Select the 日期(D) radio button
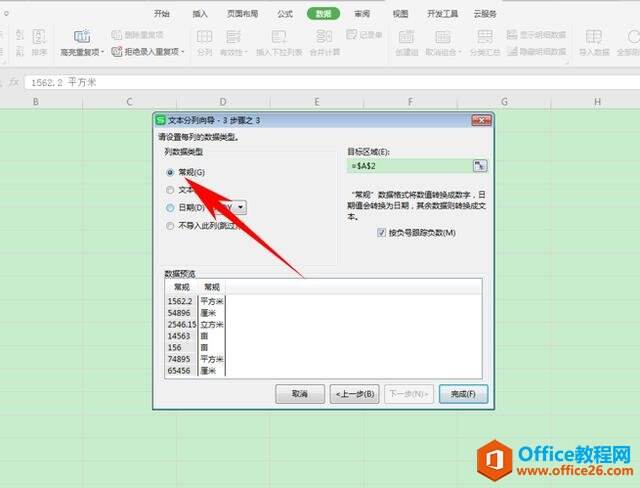Image resolution: width=640 pixels, height=488 pixels. [x=170, y=208]
